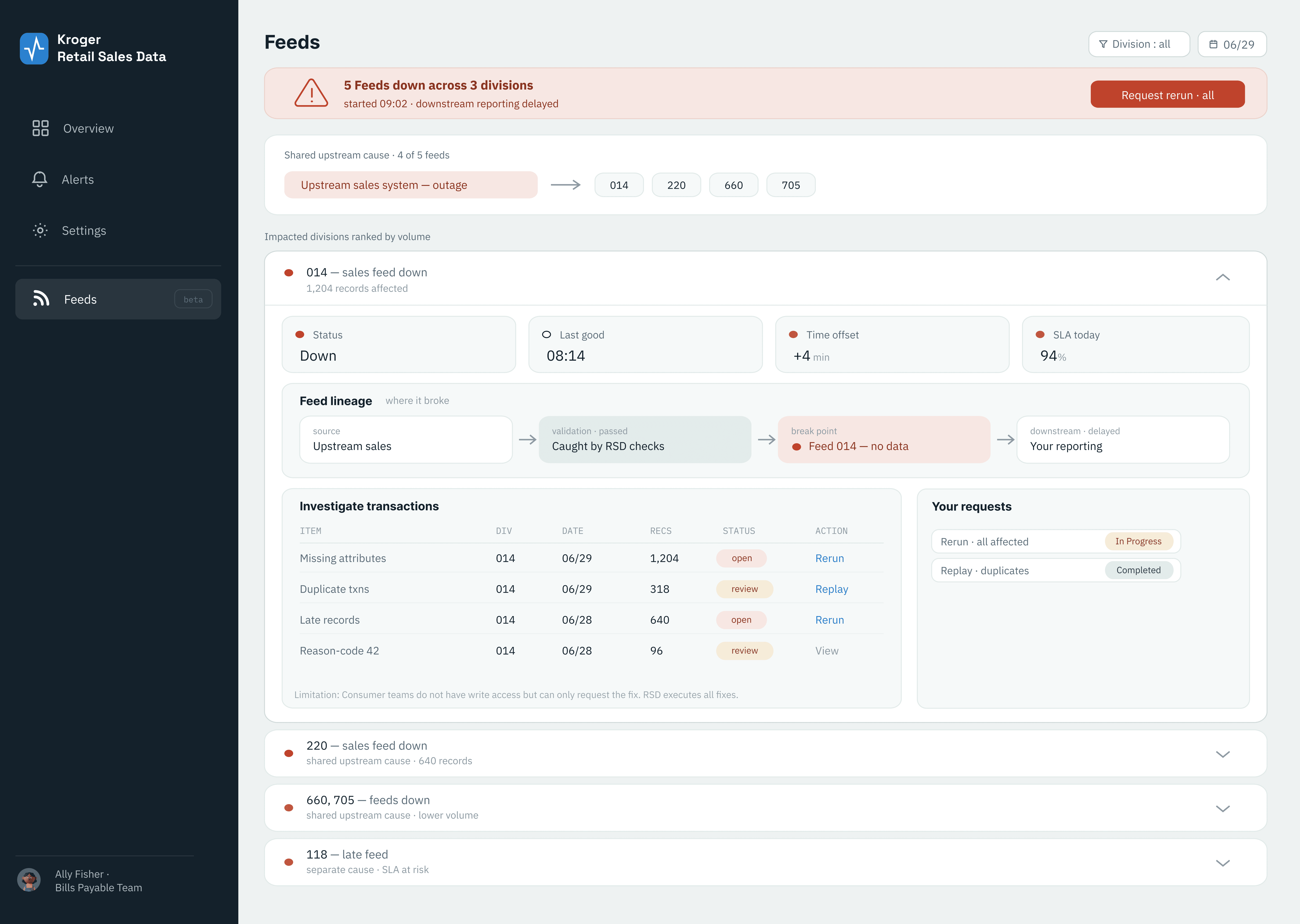Click the beta badge next to Feeds

tap(193, 299)
